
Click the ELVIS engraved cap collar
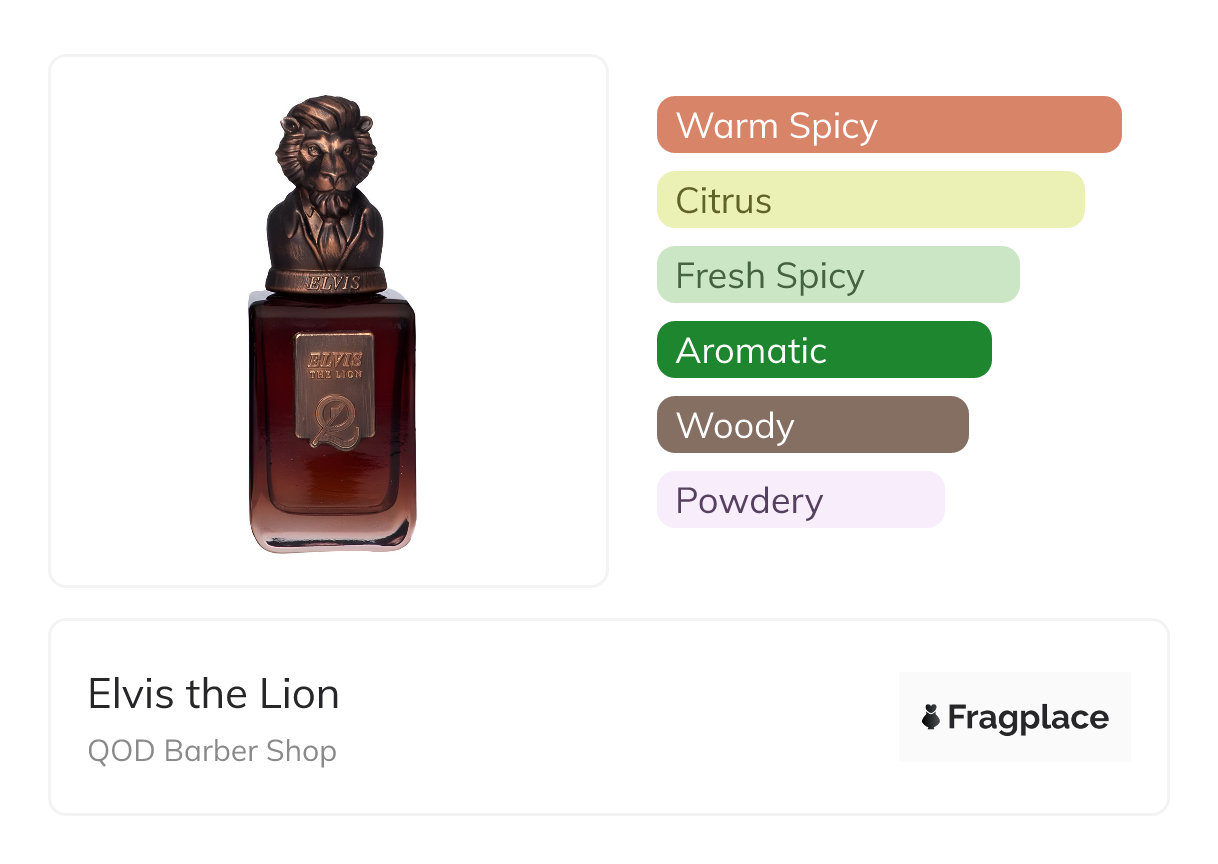pyautogui.click(x=327, y=281)
